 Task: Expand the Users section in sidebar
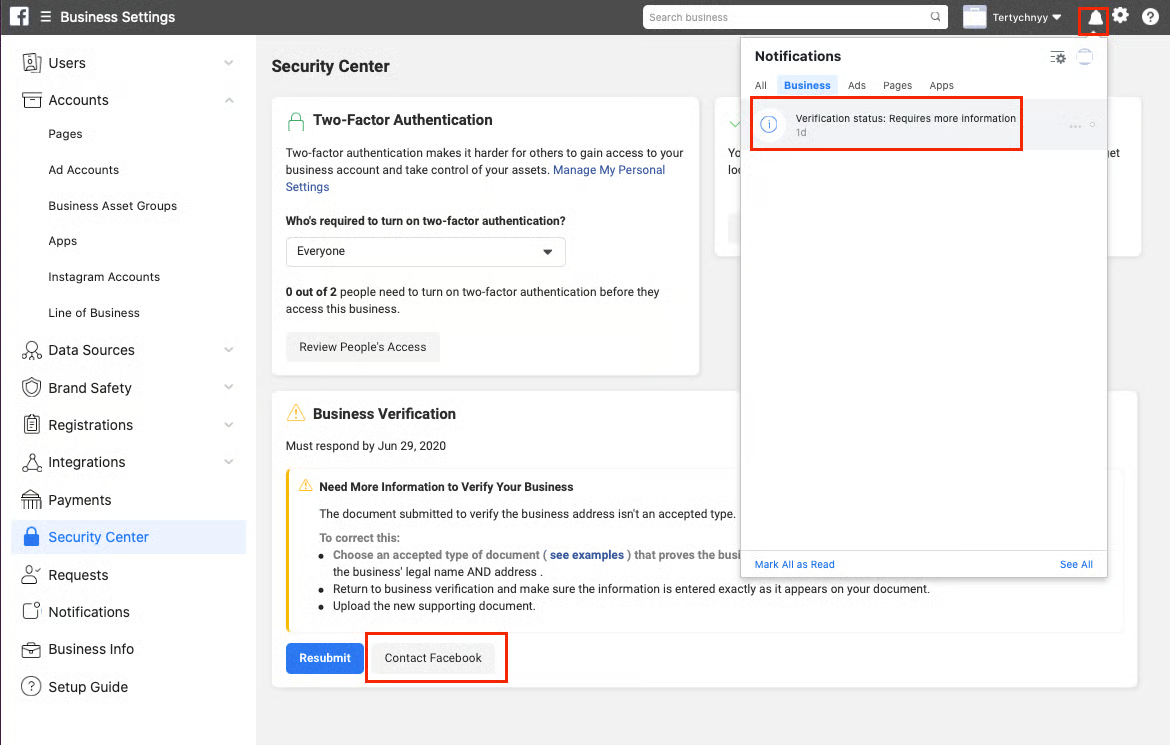(229, 63)
